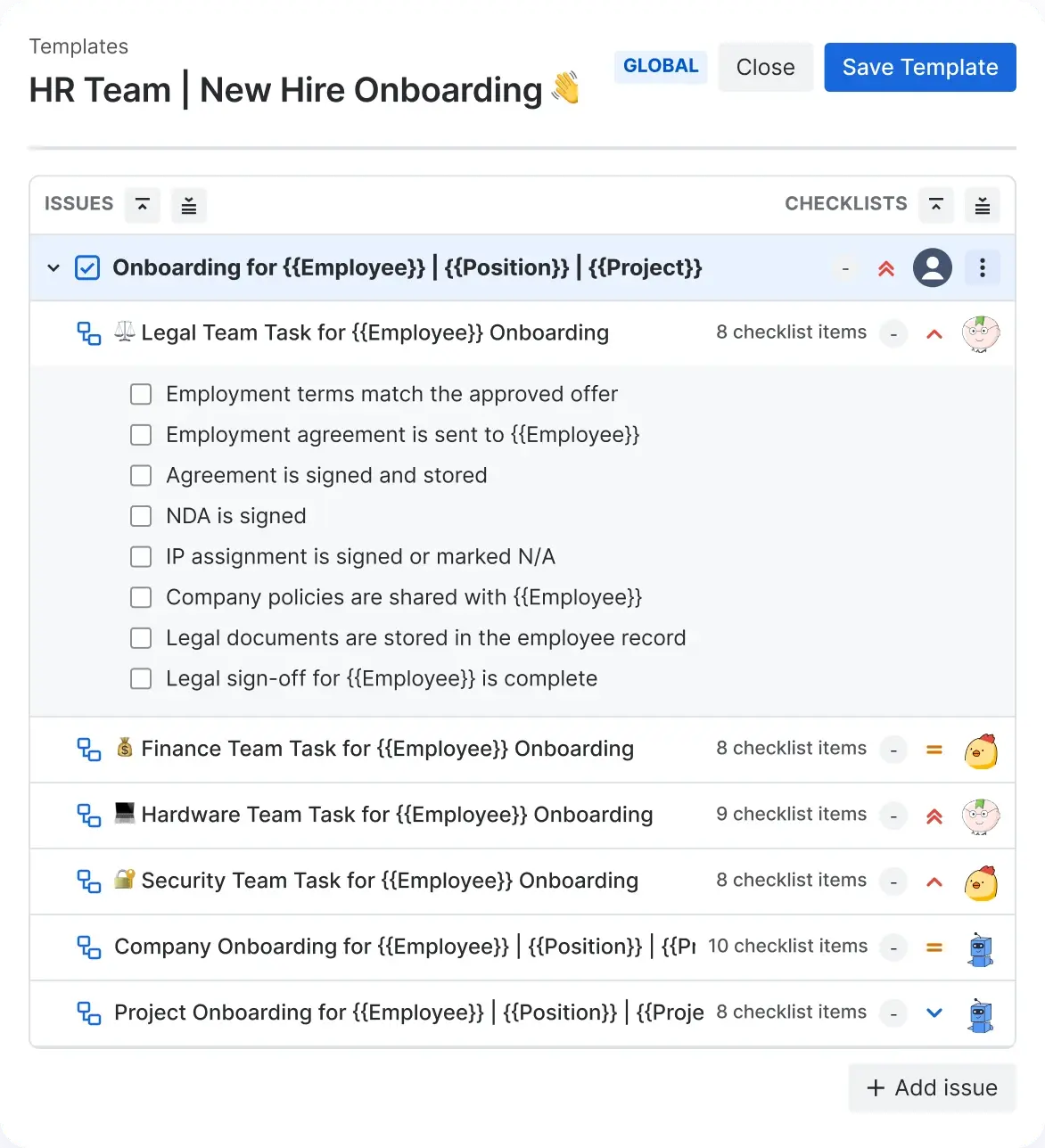
Task: Expand Company Onboarding '10 checklist items'
Action: click(788, 947)
